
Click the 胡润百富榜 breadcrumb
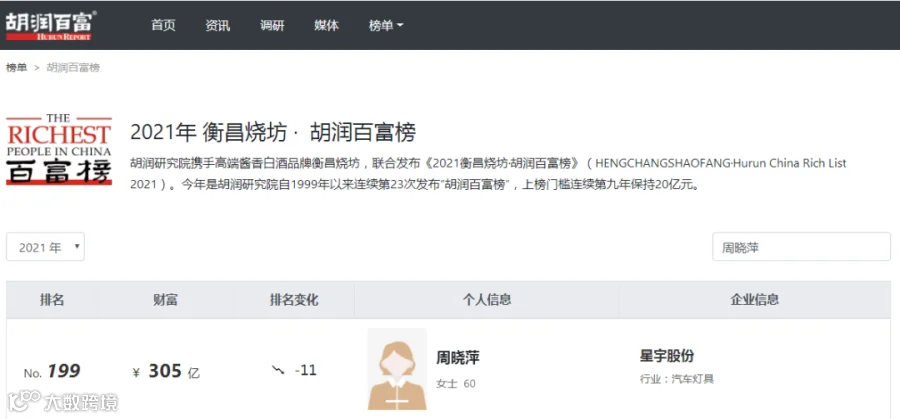[x=73, y=67]
